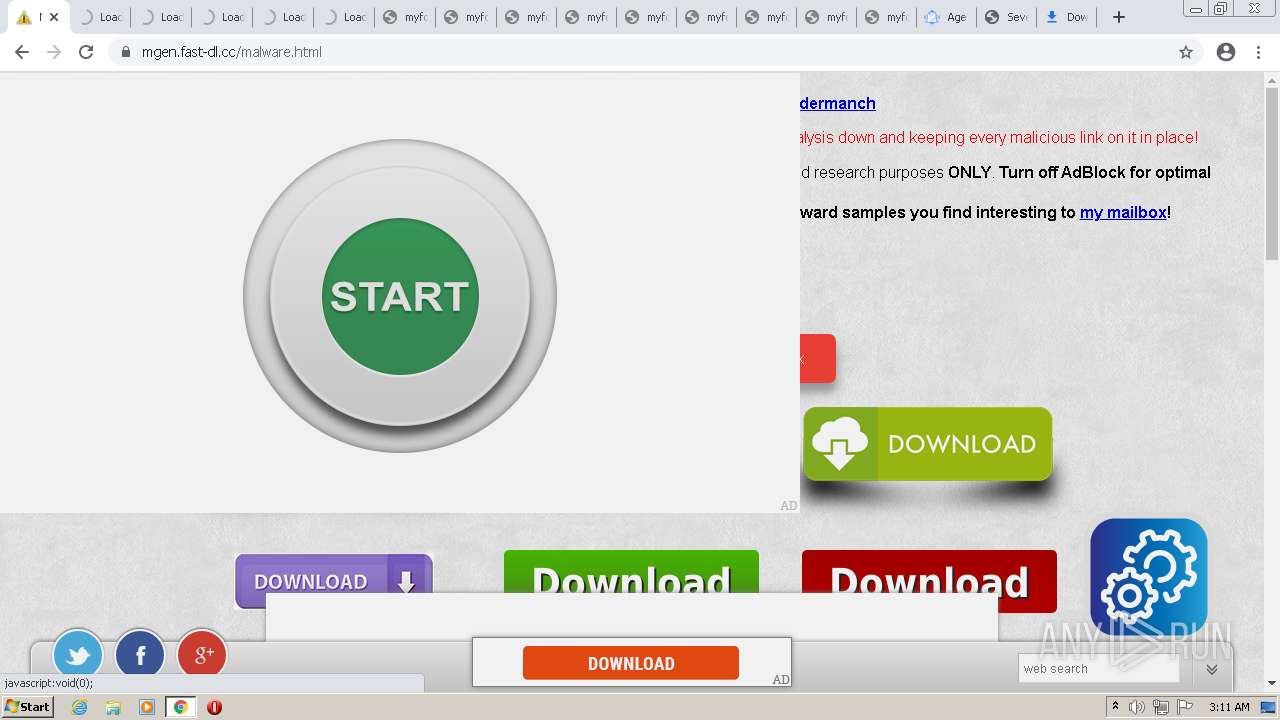Open the Chrome profile account icon
The image size is (1280, 720).
click(x=1226, y=52)
